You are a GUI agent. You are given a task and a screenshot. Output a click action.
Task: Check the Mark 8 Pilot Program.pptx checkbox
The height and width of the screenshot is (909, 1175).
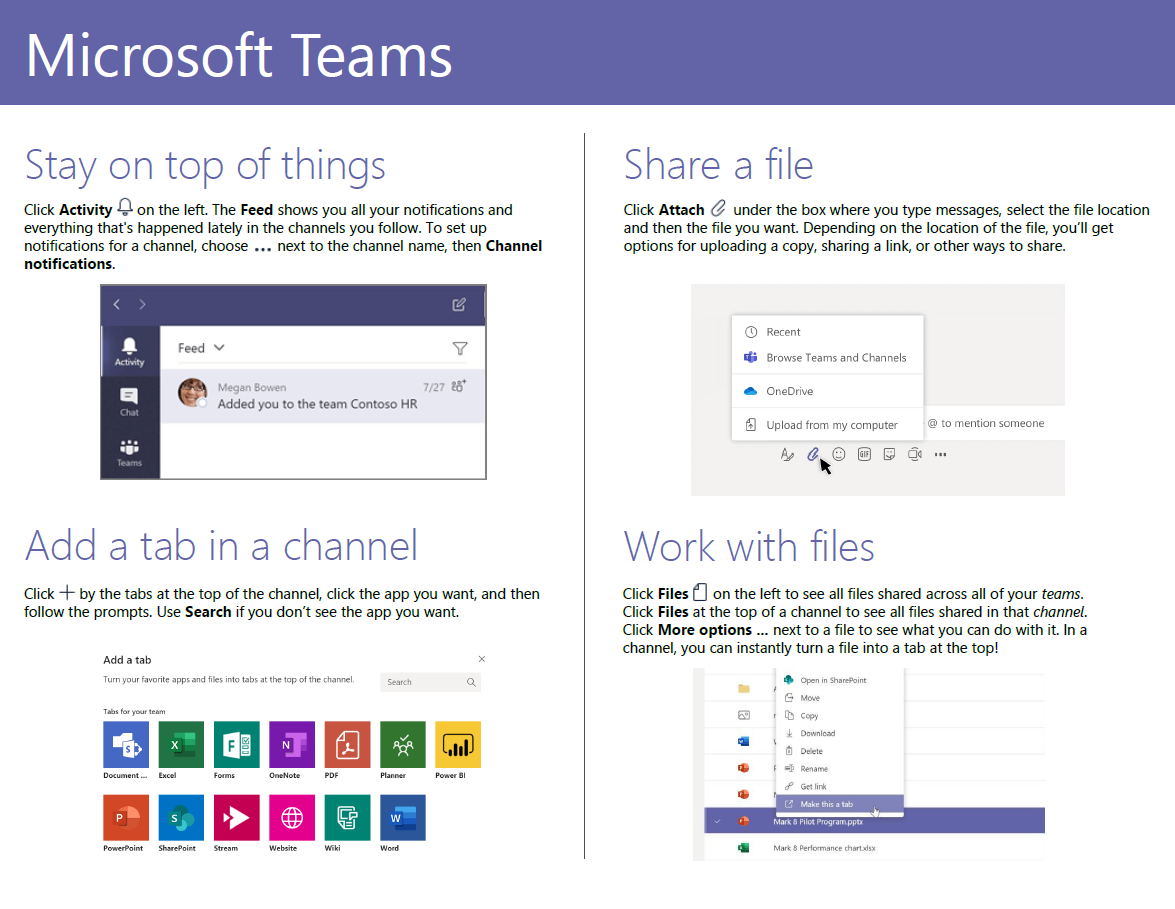[716, 820]
